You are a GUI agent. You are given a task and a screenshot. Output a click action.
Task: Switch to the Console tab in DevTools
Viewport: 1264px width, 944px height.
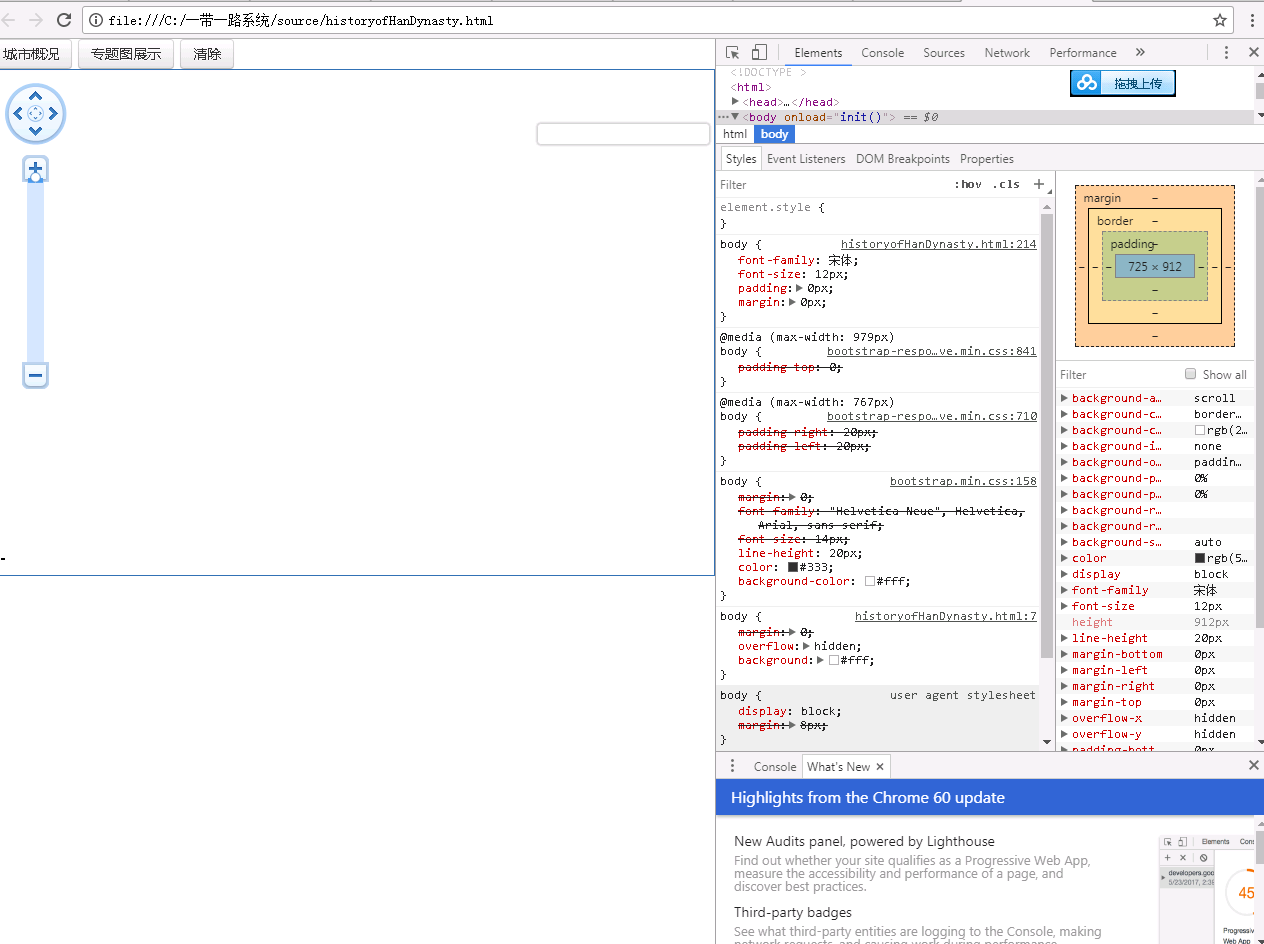pyautogui.click(x=882, y=53)
